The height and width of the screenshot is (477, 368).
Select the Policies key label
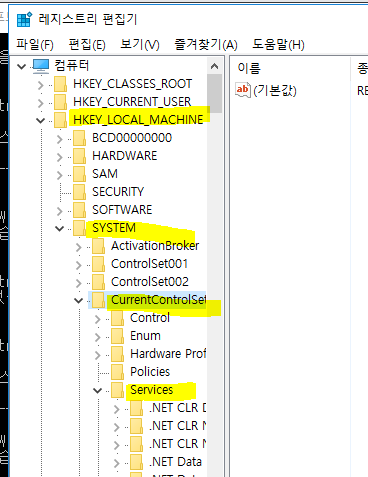tap(150, 372)
